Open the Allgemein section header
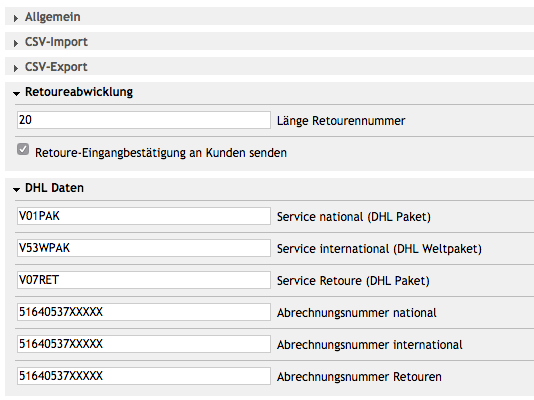The image size is (534, 400). [x=269, y=16]
